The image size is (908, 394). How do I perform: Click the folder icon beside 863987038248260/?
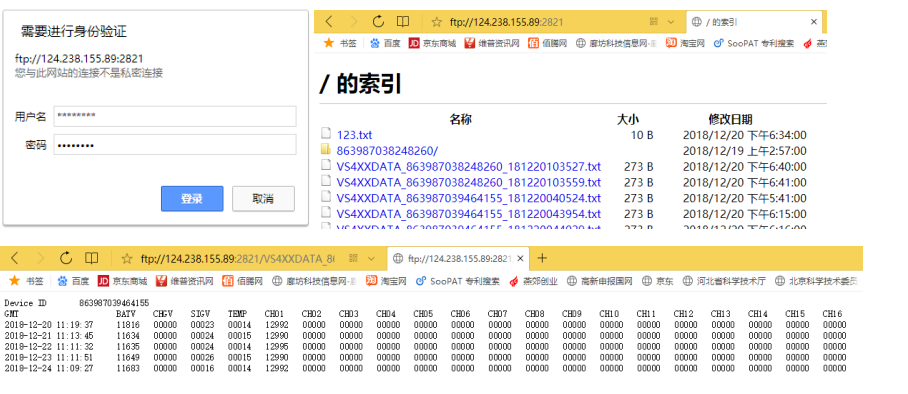(326, 150)
